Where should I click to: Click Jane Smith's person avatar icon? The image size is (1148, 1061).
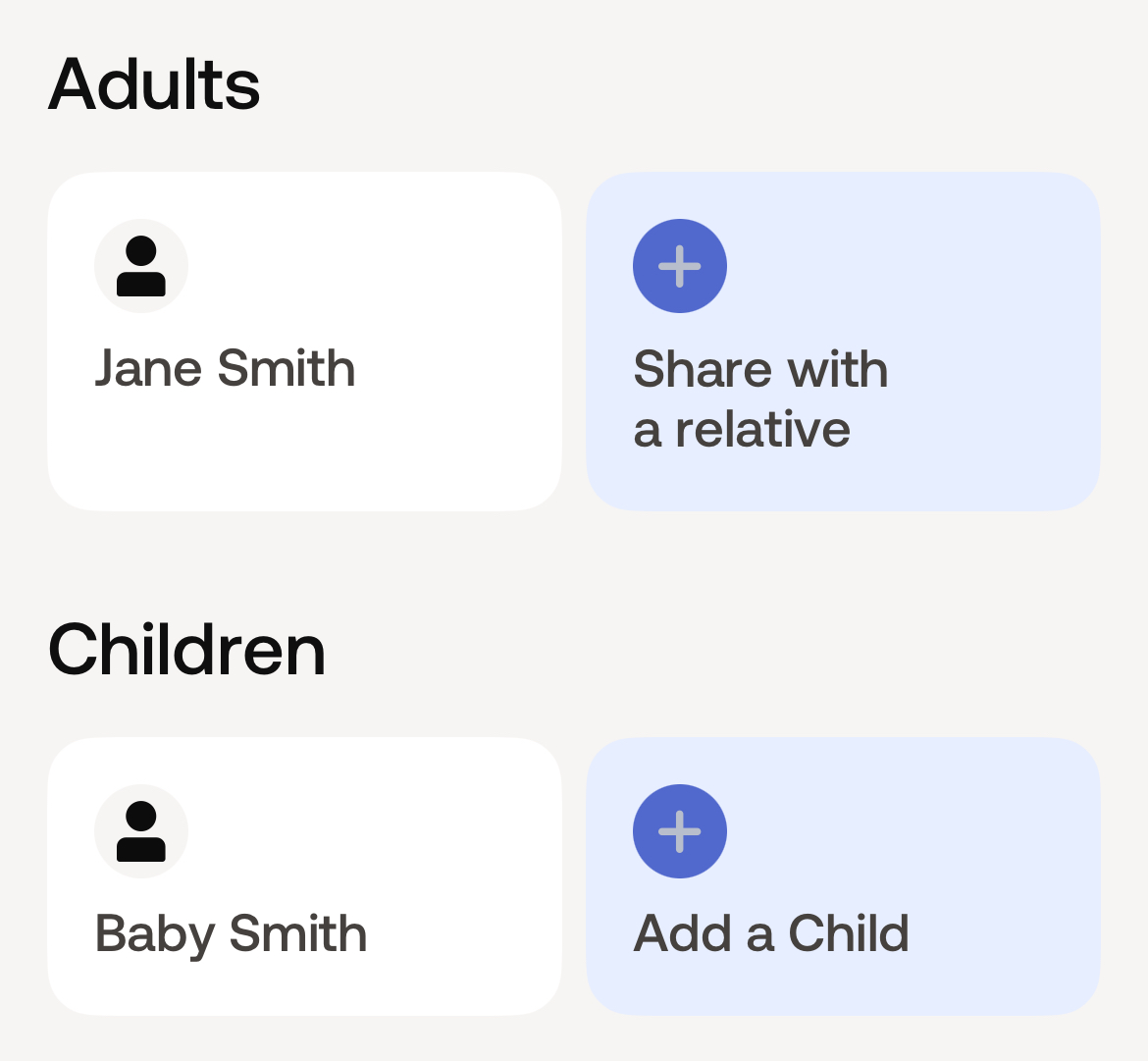tap(141, 266)
